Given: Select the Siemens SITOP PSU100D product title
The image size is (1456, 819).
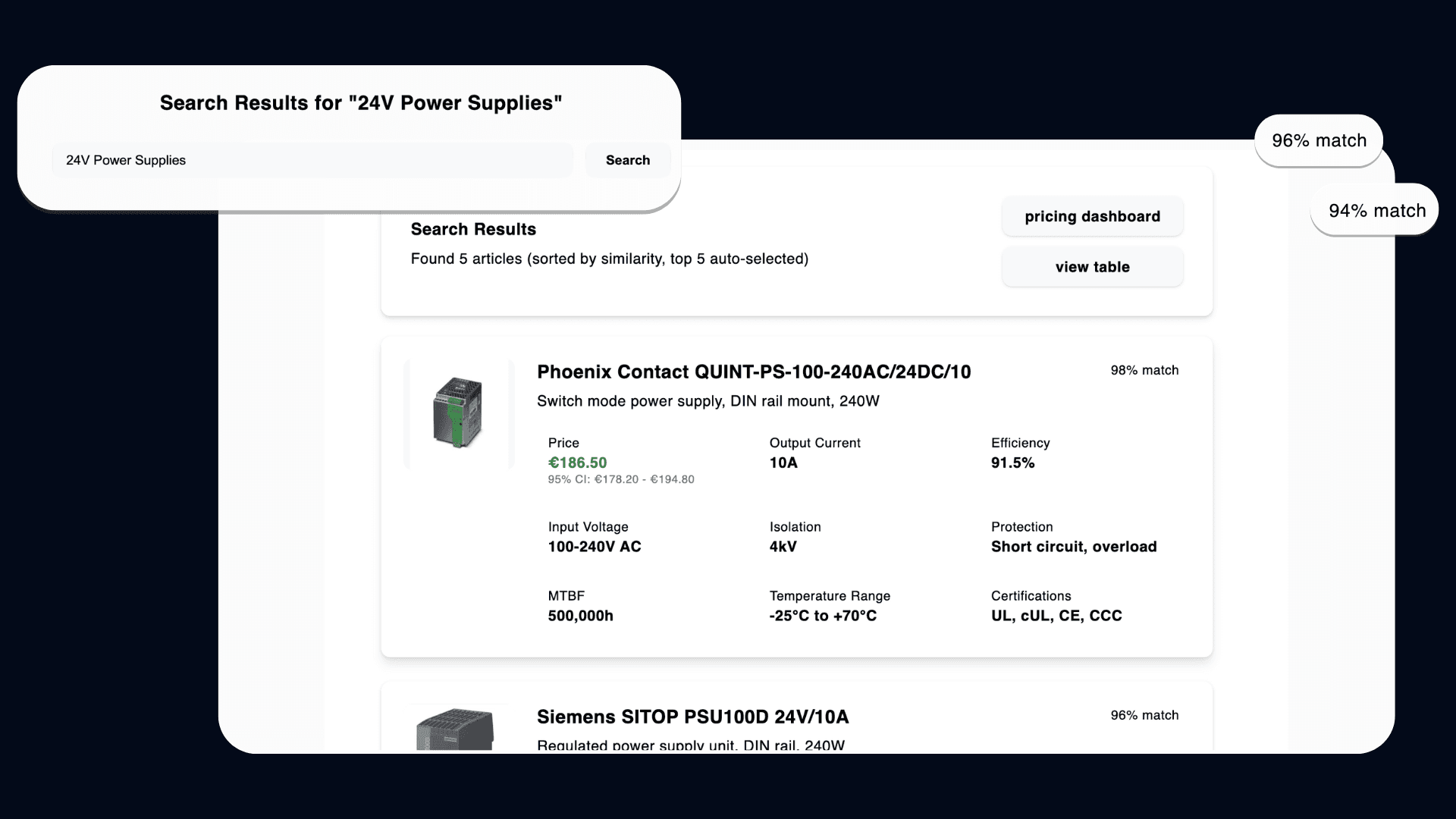Looking at the screenshot, I should (692, 717).
